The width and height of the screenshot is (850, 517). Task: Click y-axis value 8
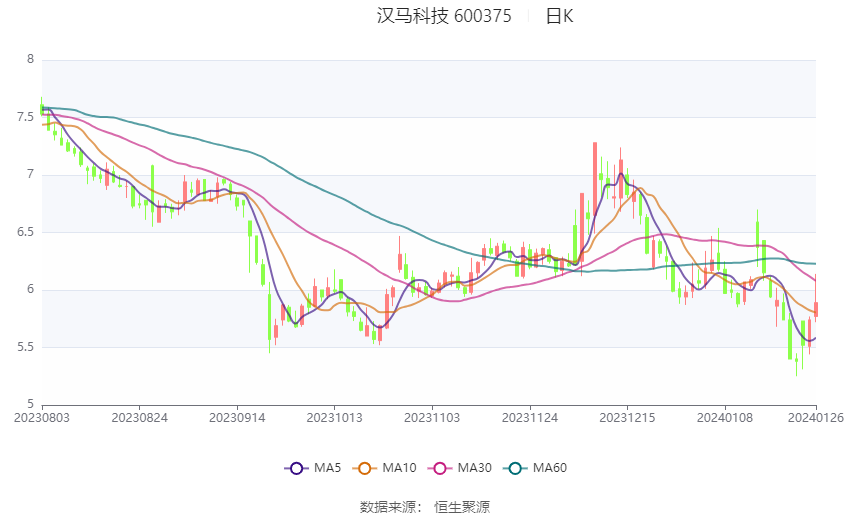coord(30,60)
